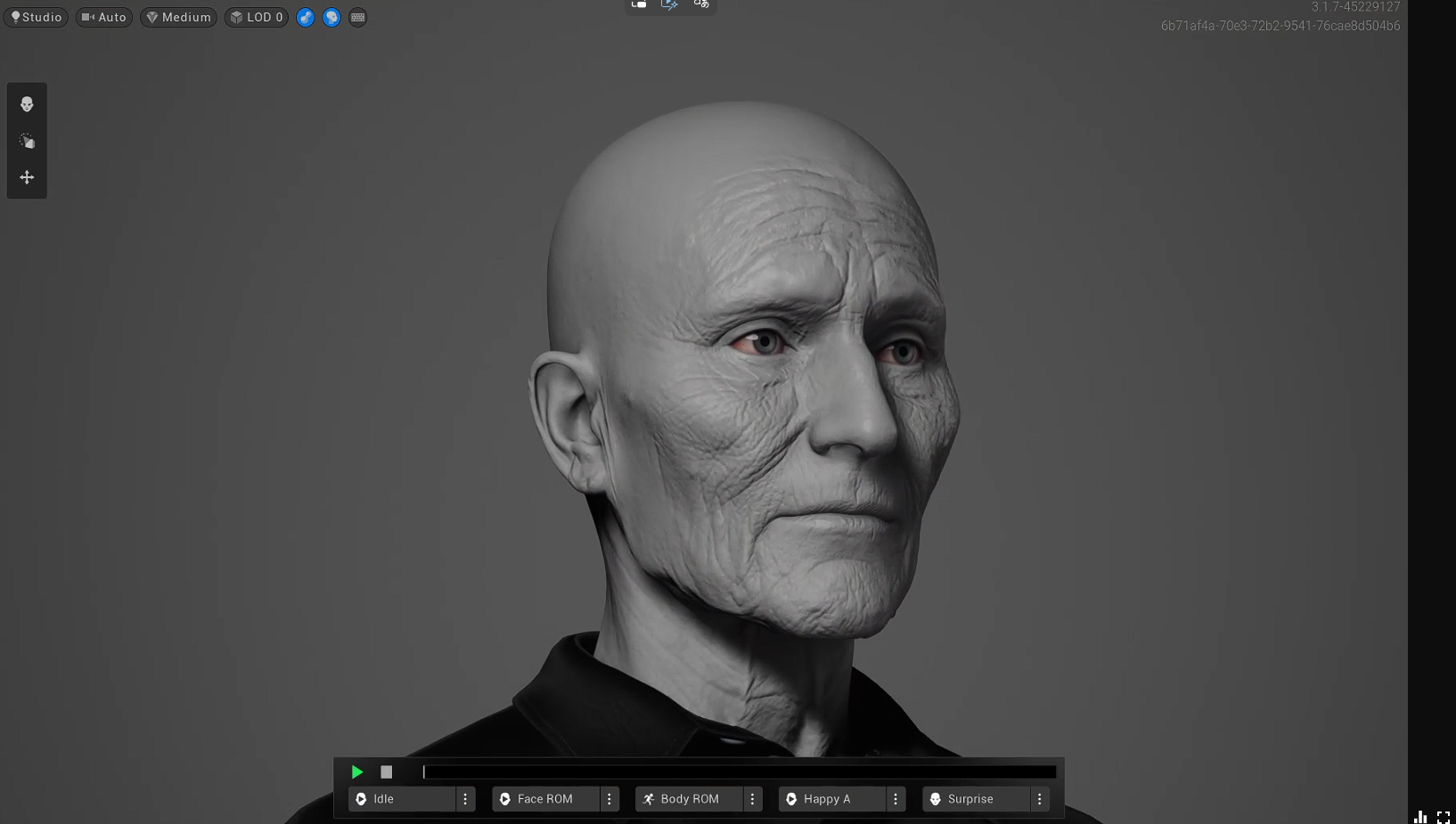Click the timeline scrubber bar

point(740,771)
